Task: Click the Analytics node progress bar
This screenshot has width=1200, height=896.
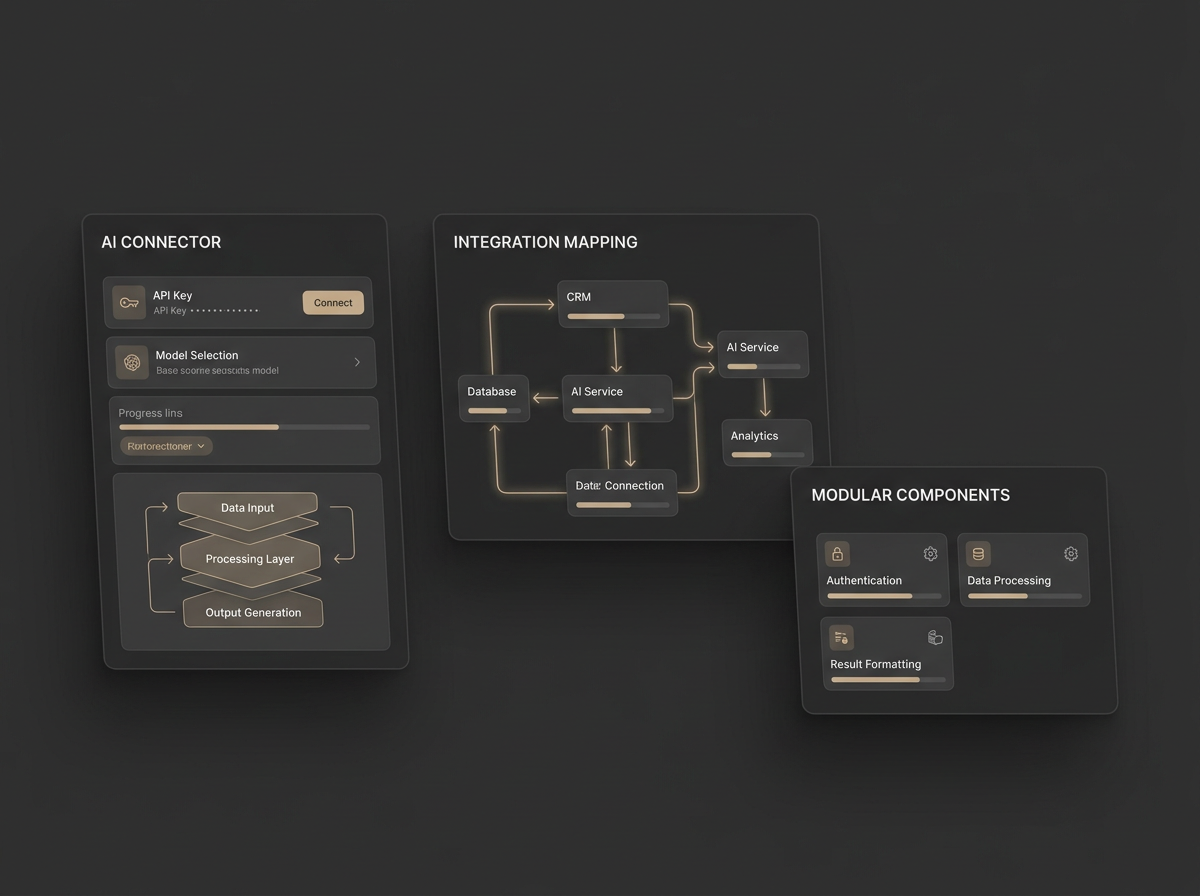Action: pos(767,454)
